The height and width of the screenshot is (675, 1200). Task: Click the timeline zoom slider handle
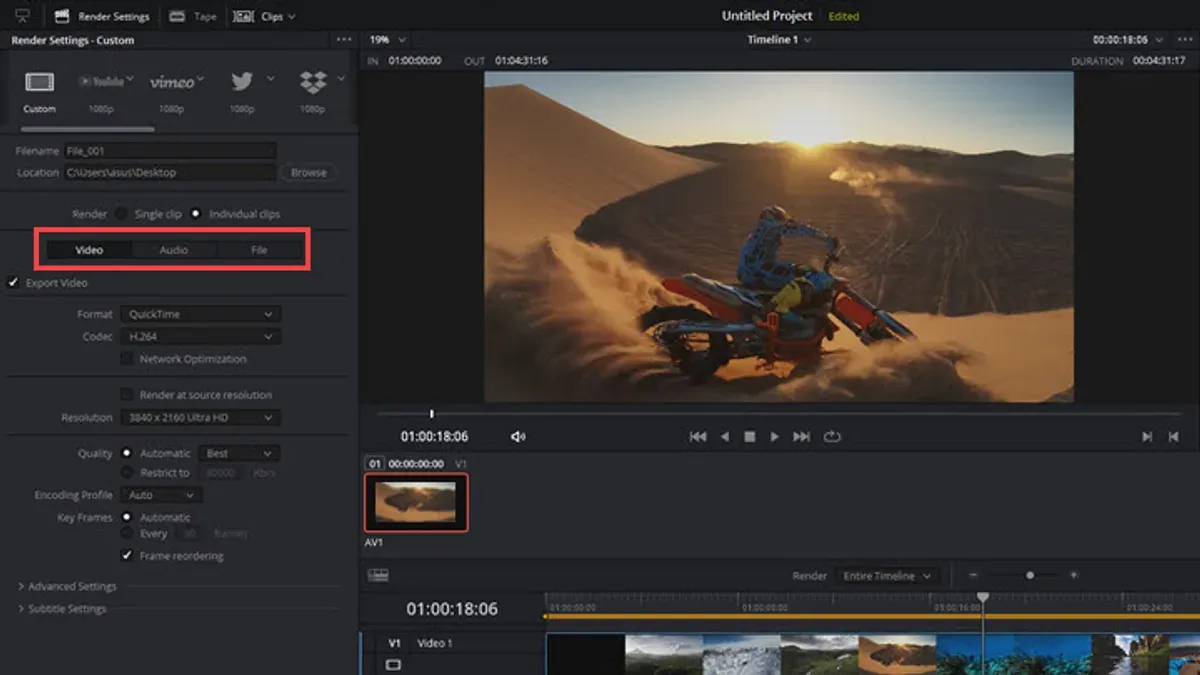pos(1030,576)
